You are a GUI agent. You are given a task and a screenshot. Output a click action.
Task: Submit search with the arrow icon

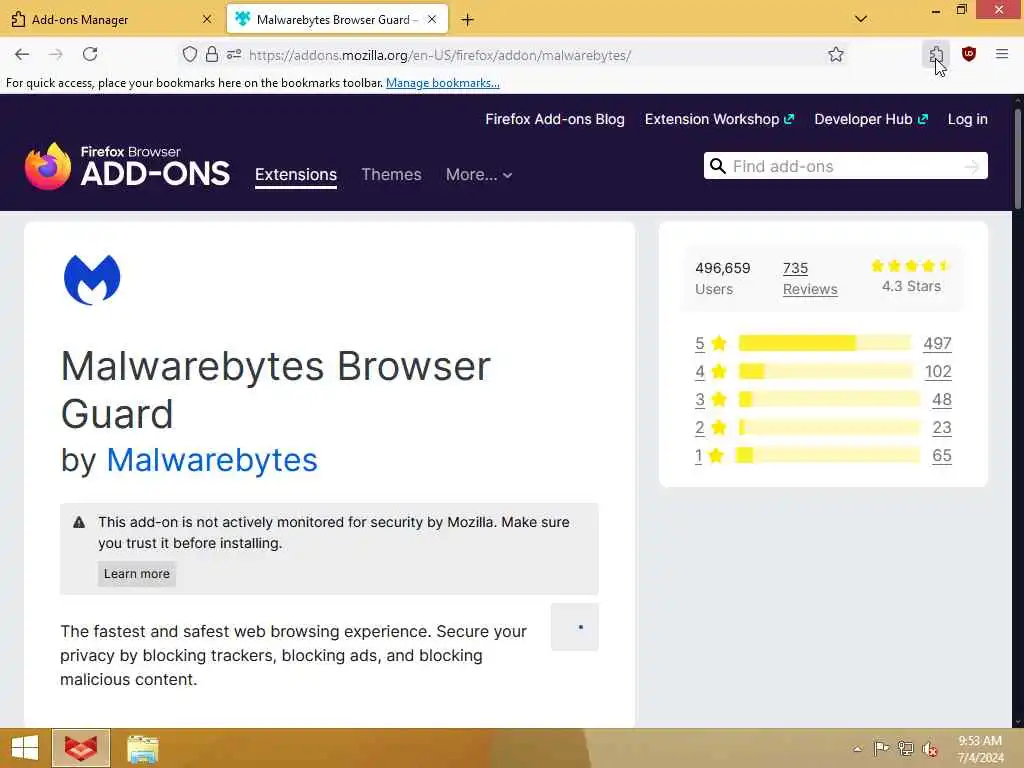972,167
